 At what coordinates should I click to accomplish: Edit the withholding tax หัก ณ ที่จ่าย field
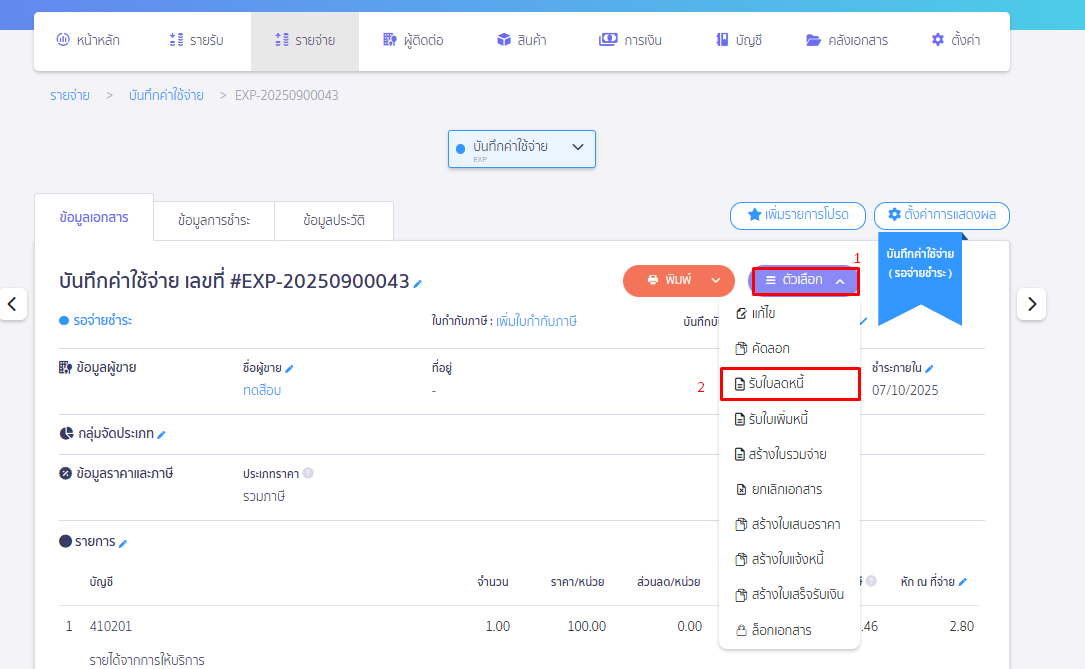pos(960,580)
